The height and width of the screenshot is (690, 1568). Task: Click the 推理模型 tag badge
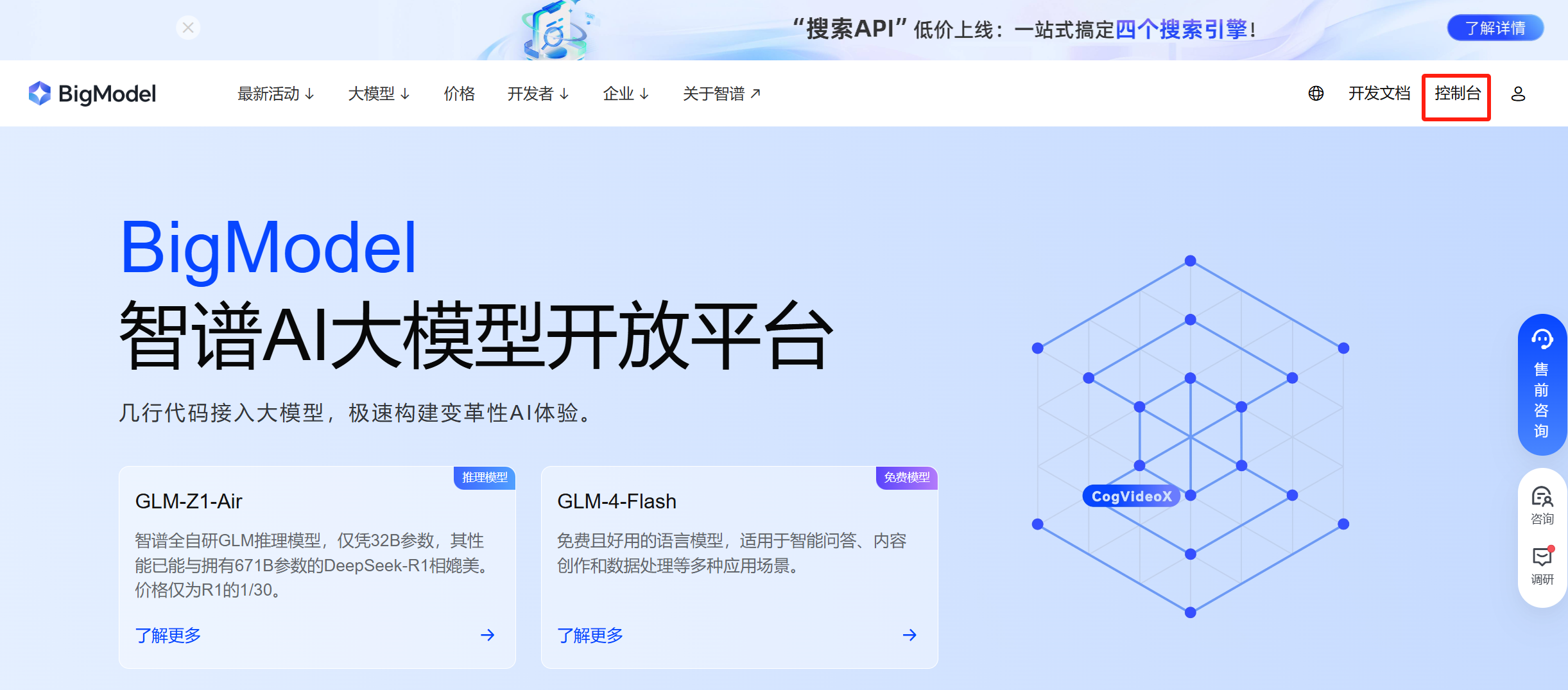(x=485, y=478)
